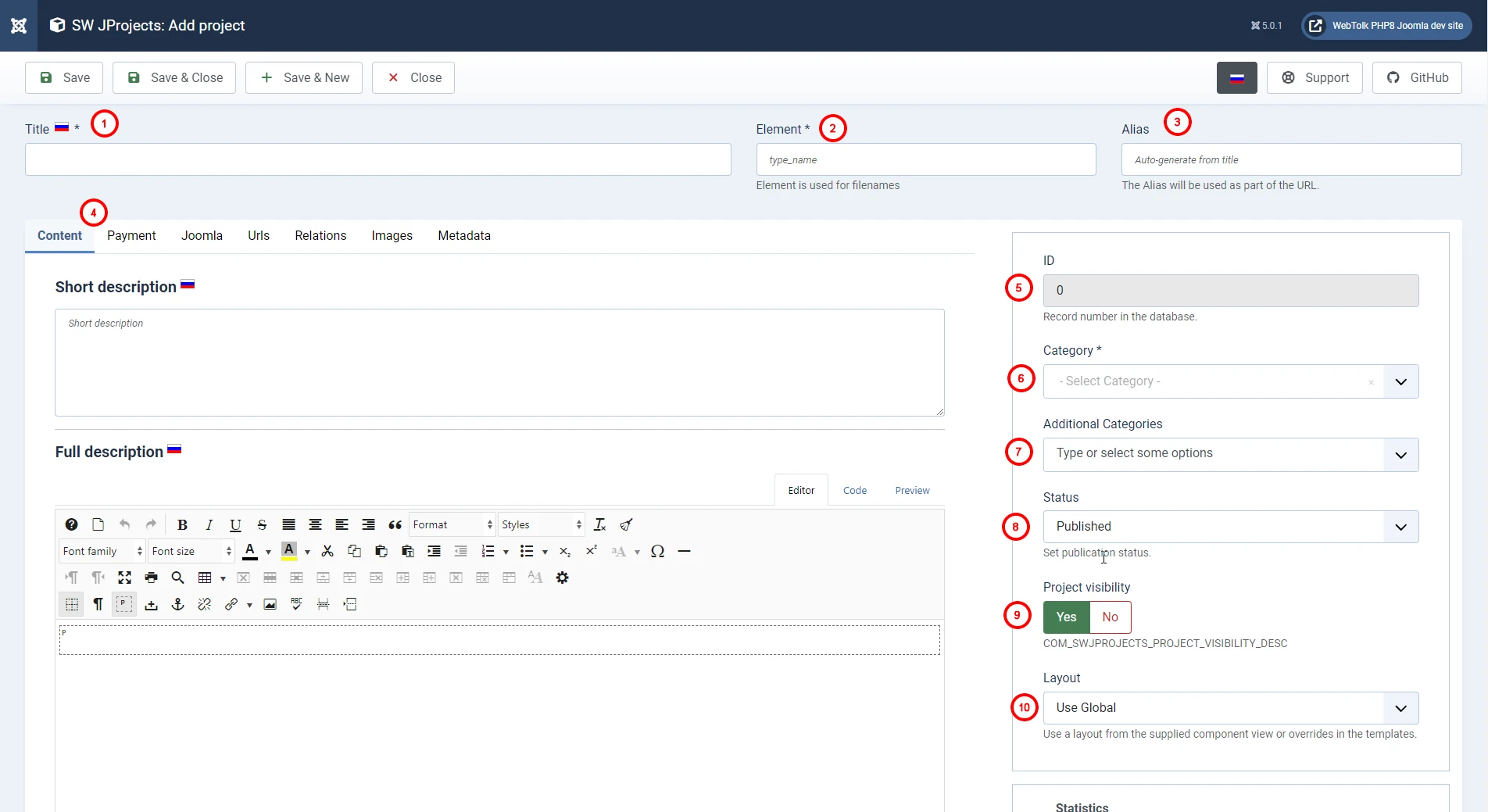Open the Select Category dropdown
This screenshot has width=1488, height=812.
(1231, 381)
